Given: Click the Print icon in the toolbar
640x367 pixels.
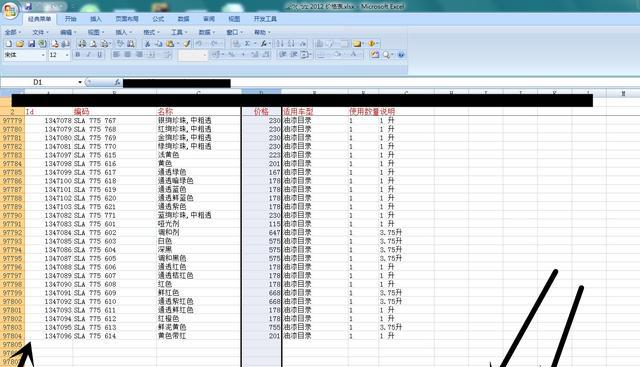Looking at the screenshot, I should point(82,44).
